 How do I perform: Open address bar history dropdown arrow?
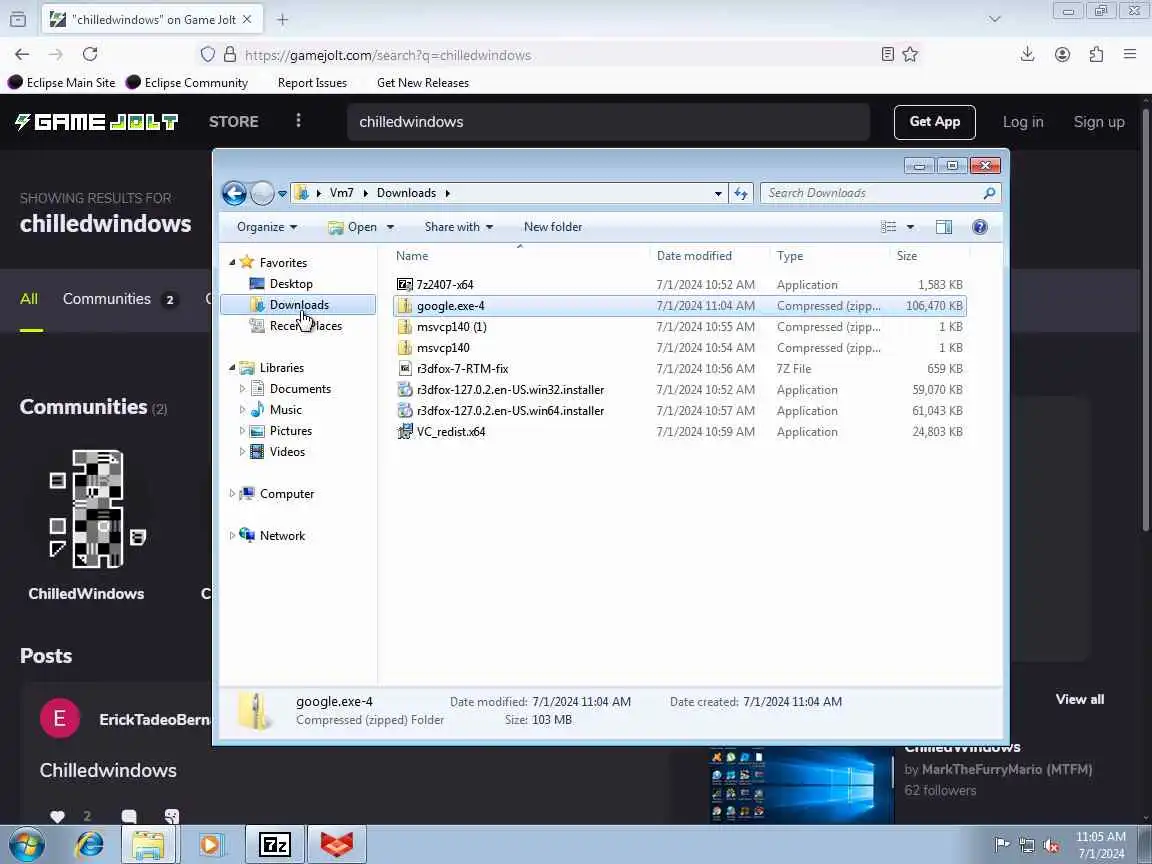(718, 194)
